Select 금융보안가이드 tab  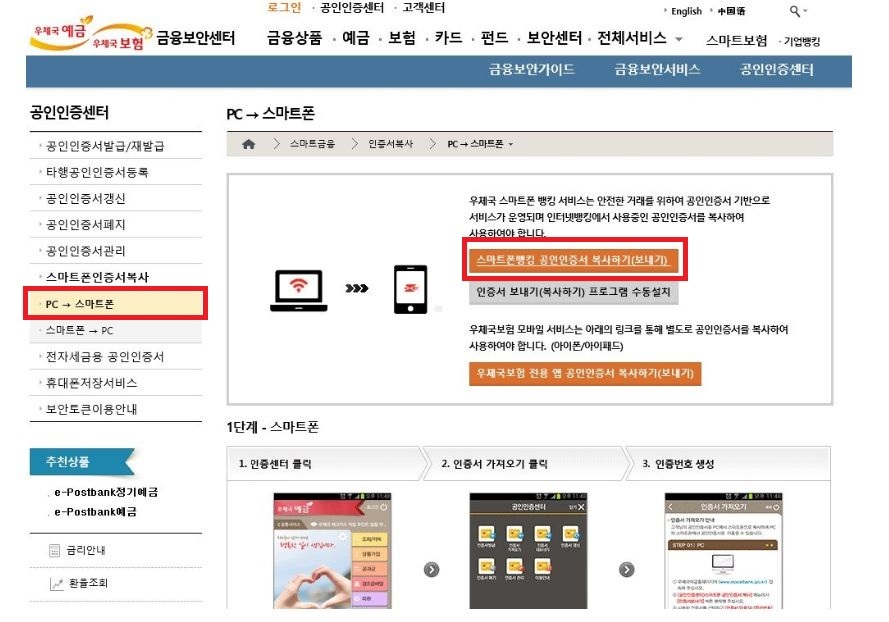pos(532,70)
